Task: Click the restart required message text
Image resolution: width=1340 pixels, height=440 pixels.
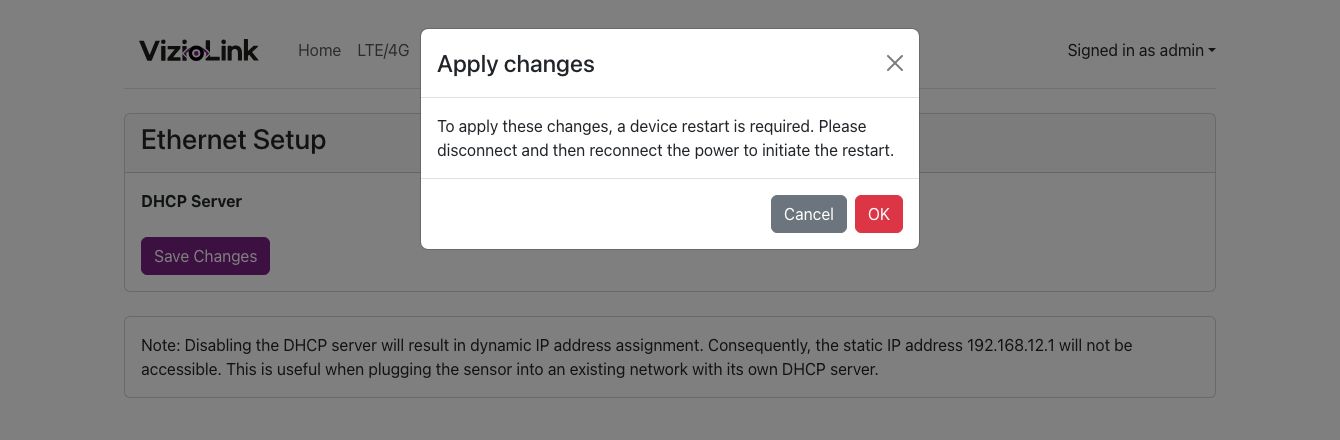Action: coord(665,138)
